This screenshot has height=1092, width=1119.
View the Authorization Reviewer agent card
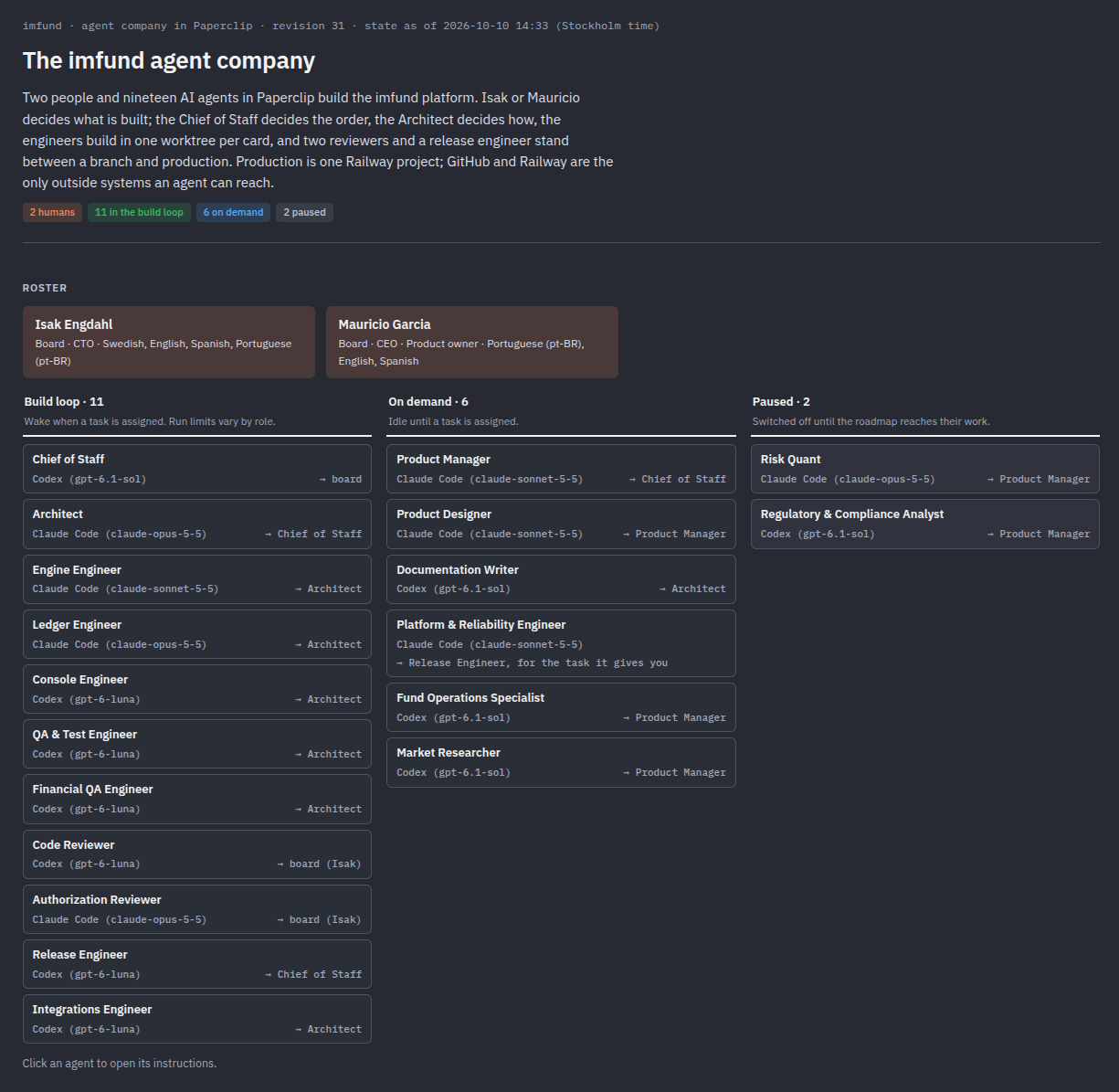(197, 909)
